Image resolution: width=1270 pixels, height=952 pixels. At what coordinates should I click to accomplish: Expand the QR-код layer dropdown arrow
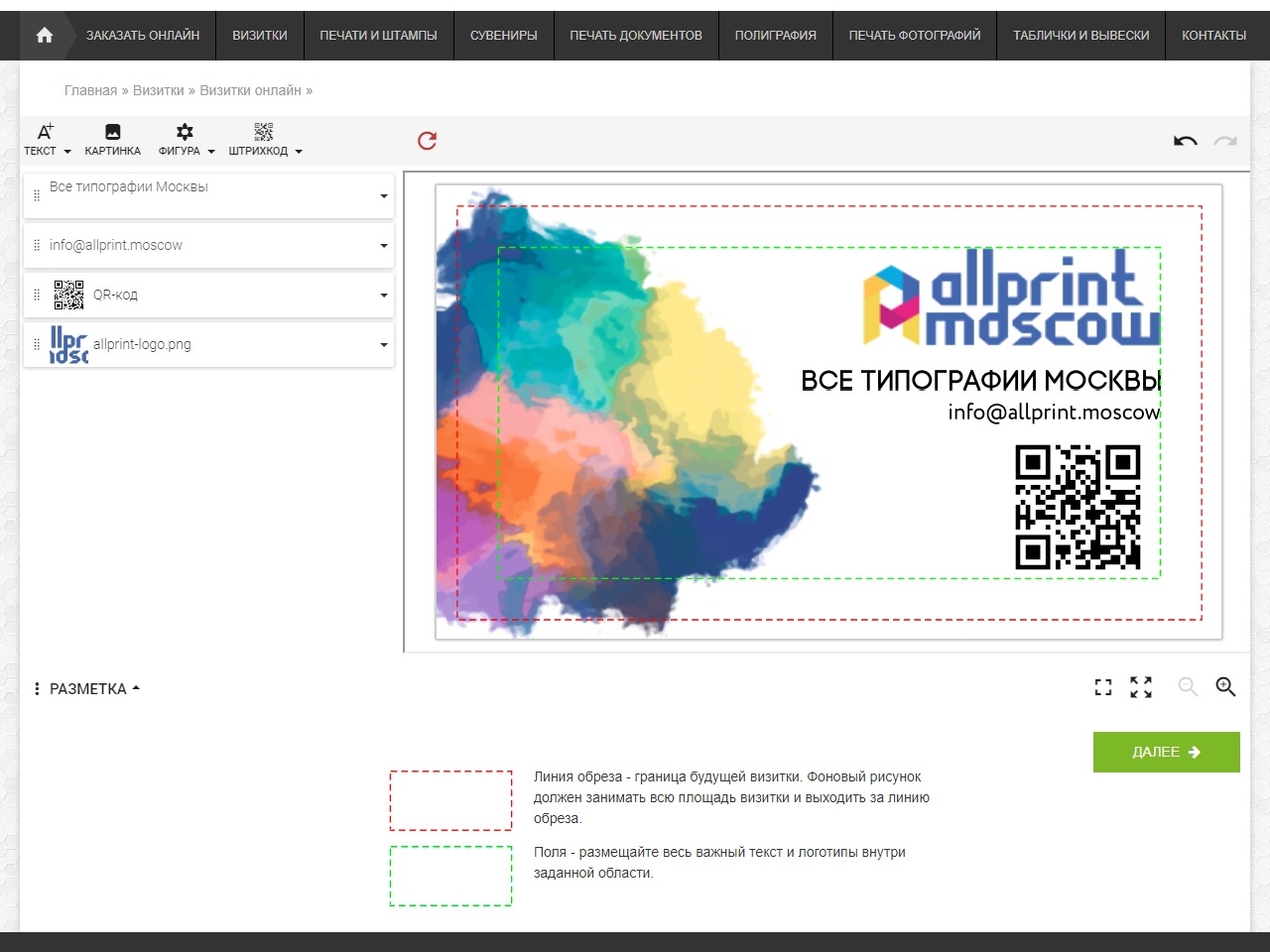(384, 296)
